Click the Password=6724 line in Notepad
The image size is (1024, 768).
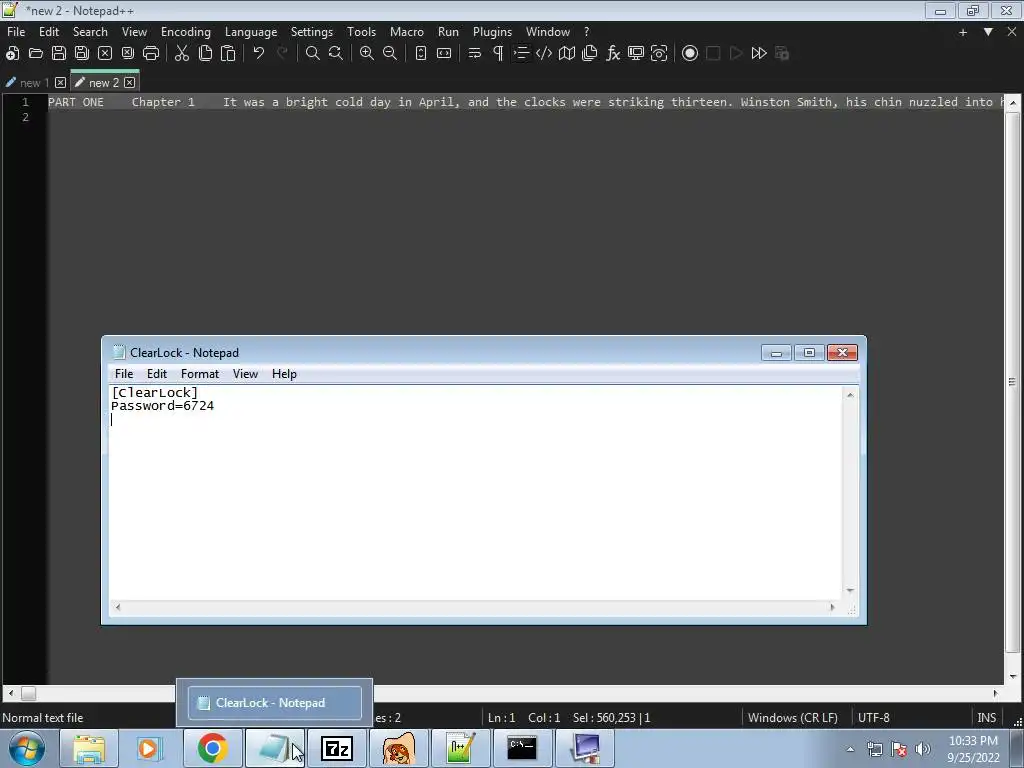click(163, 406)
